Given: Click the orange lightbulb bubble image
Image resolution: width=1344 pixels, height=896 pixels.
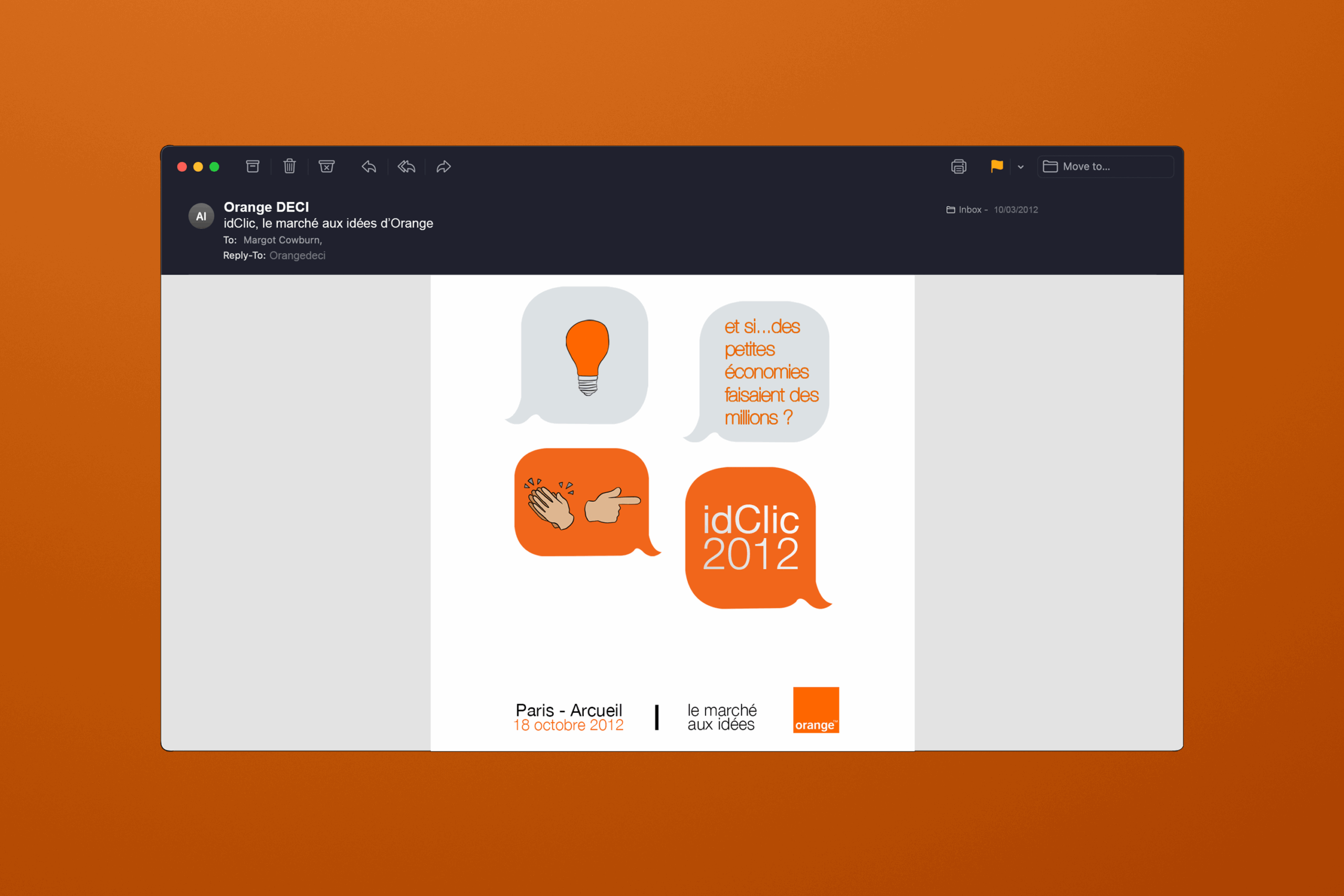Looking at the screenshot, I should coord(585,355).
